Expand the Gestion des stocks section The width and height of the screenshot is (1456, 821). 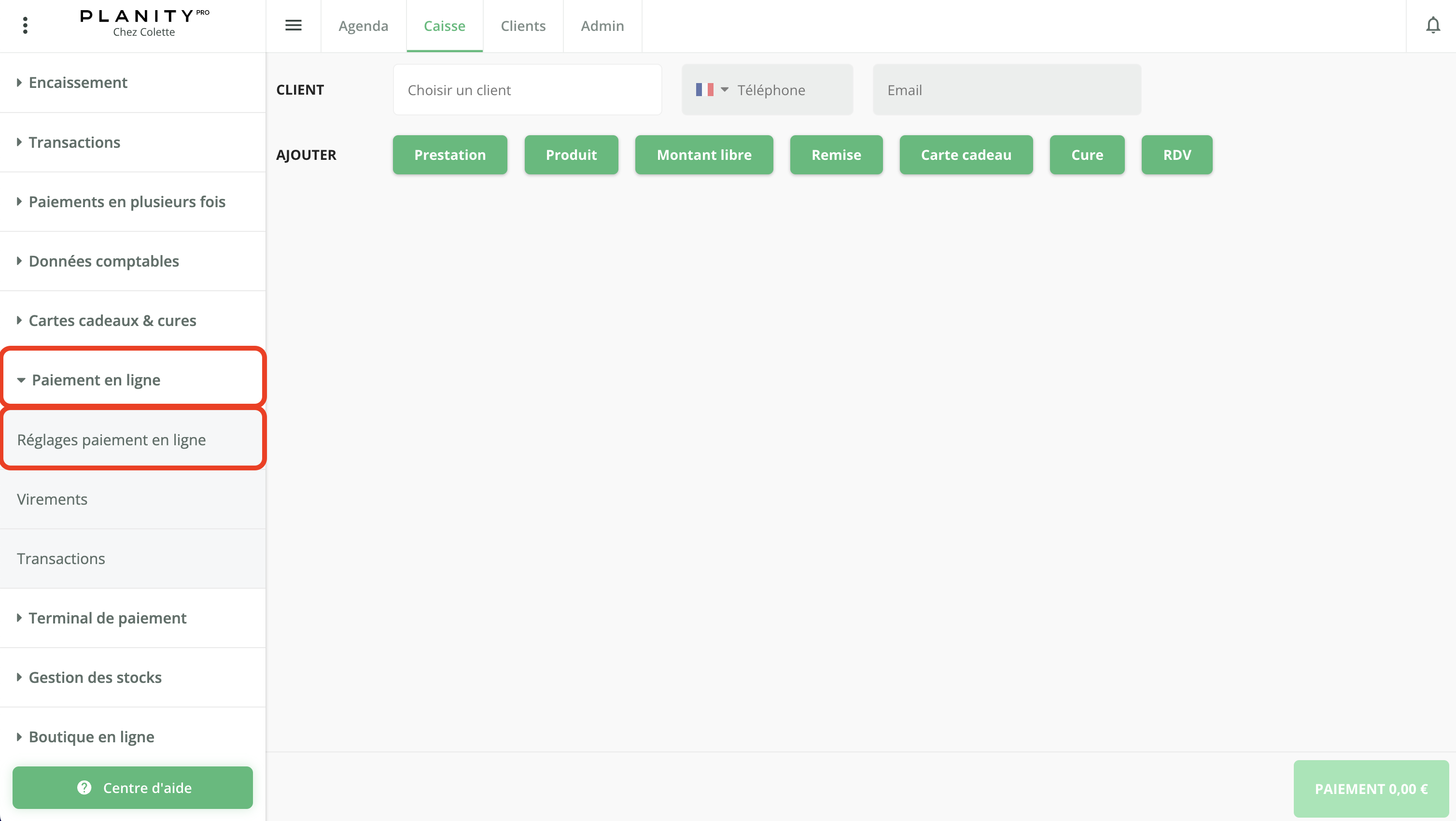[95, 678]
